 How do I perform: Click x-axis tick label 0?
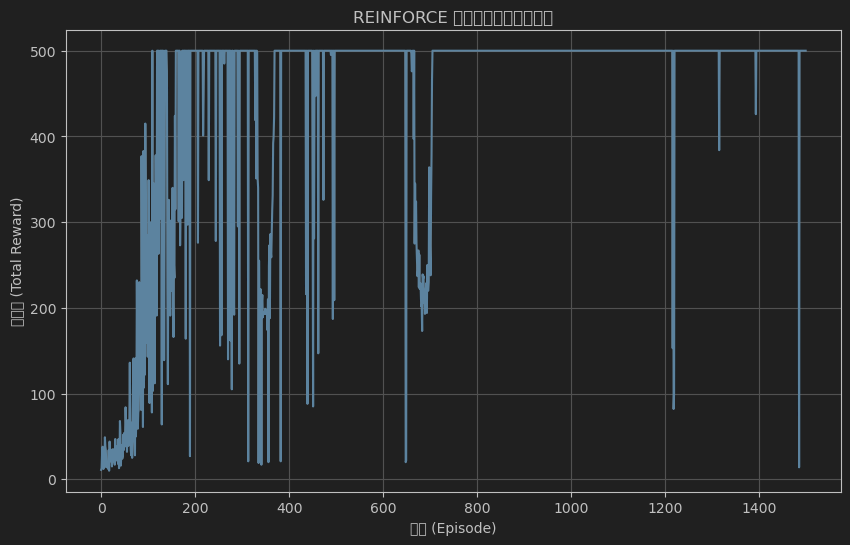point(101,508)
